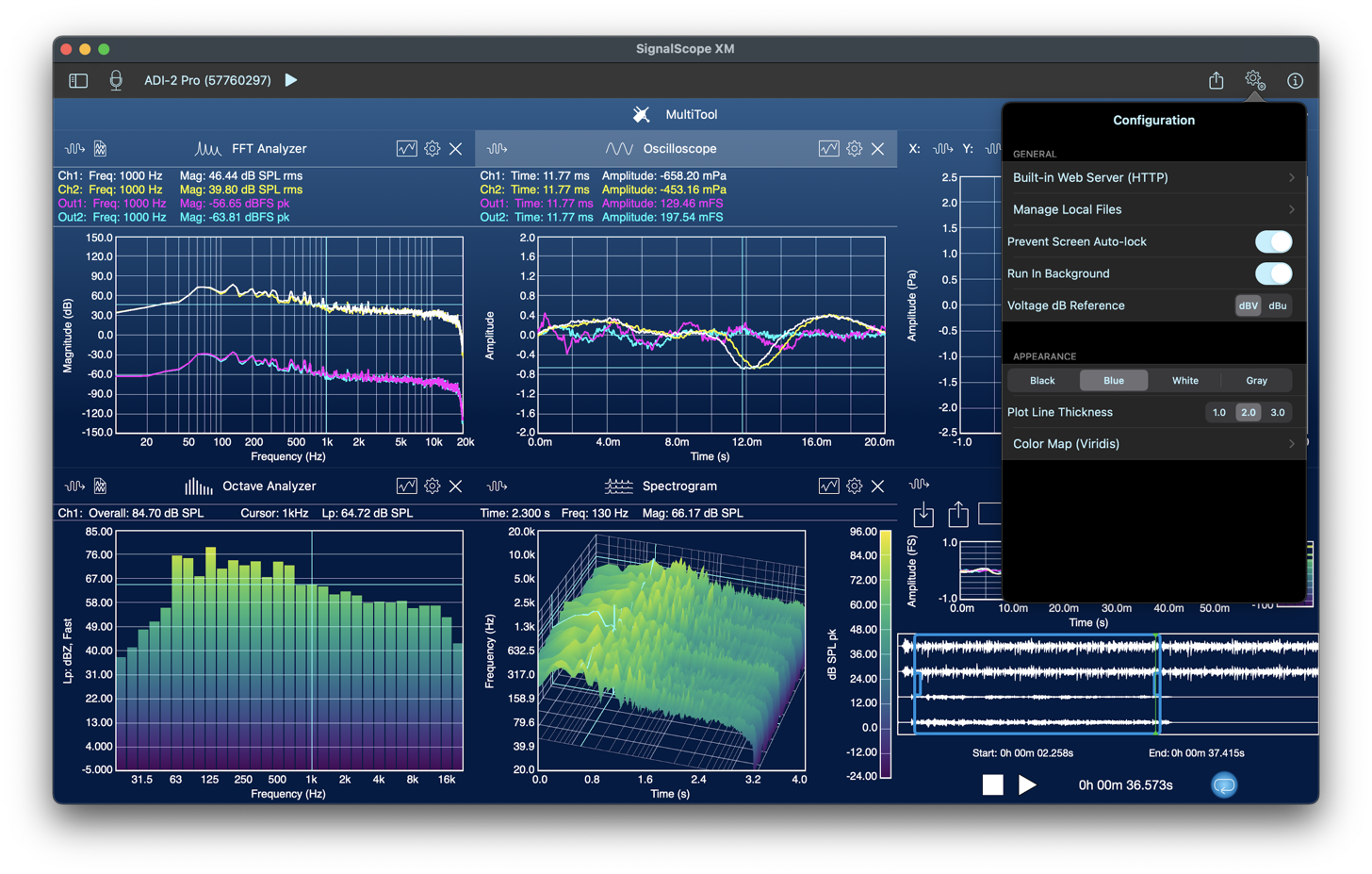Toggle Prevent Screen Auto-lock switch

point(1273,241)
